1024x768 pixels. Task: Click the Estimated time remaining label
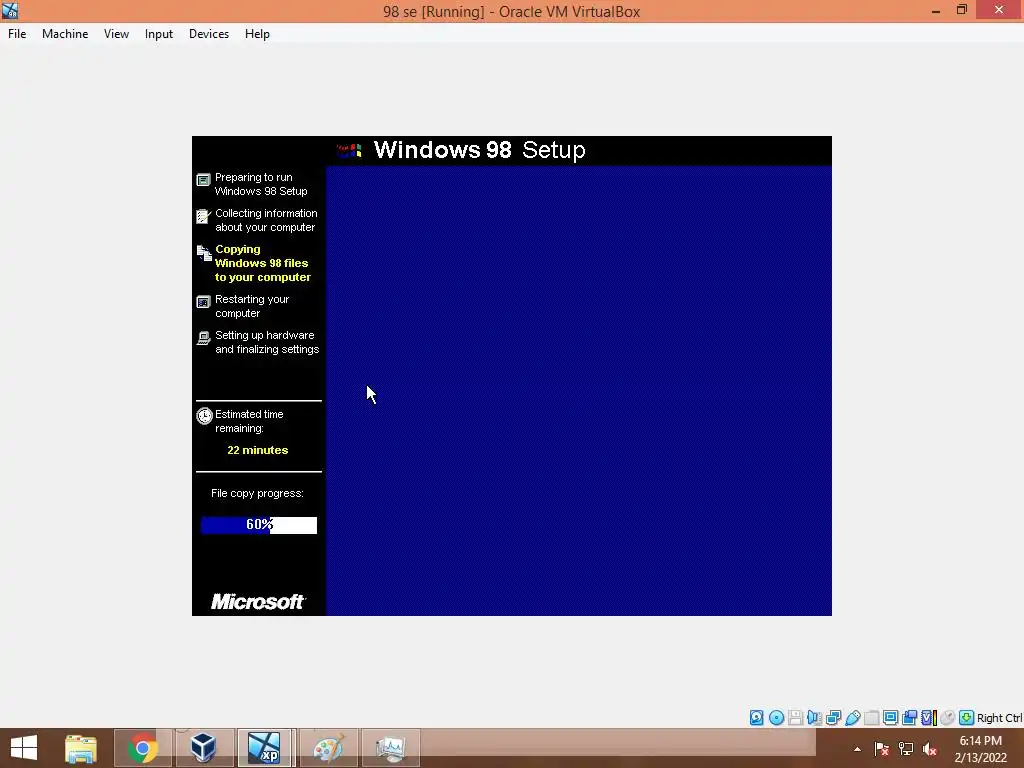click(x=249, y=421)
